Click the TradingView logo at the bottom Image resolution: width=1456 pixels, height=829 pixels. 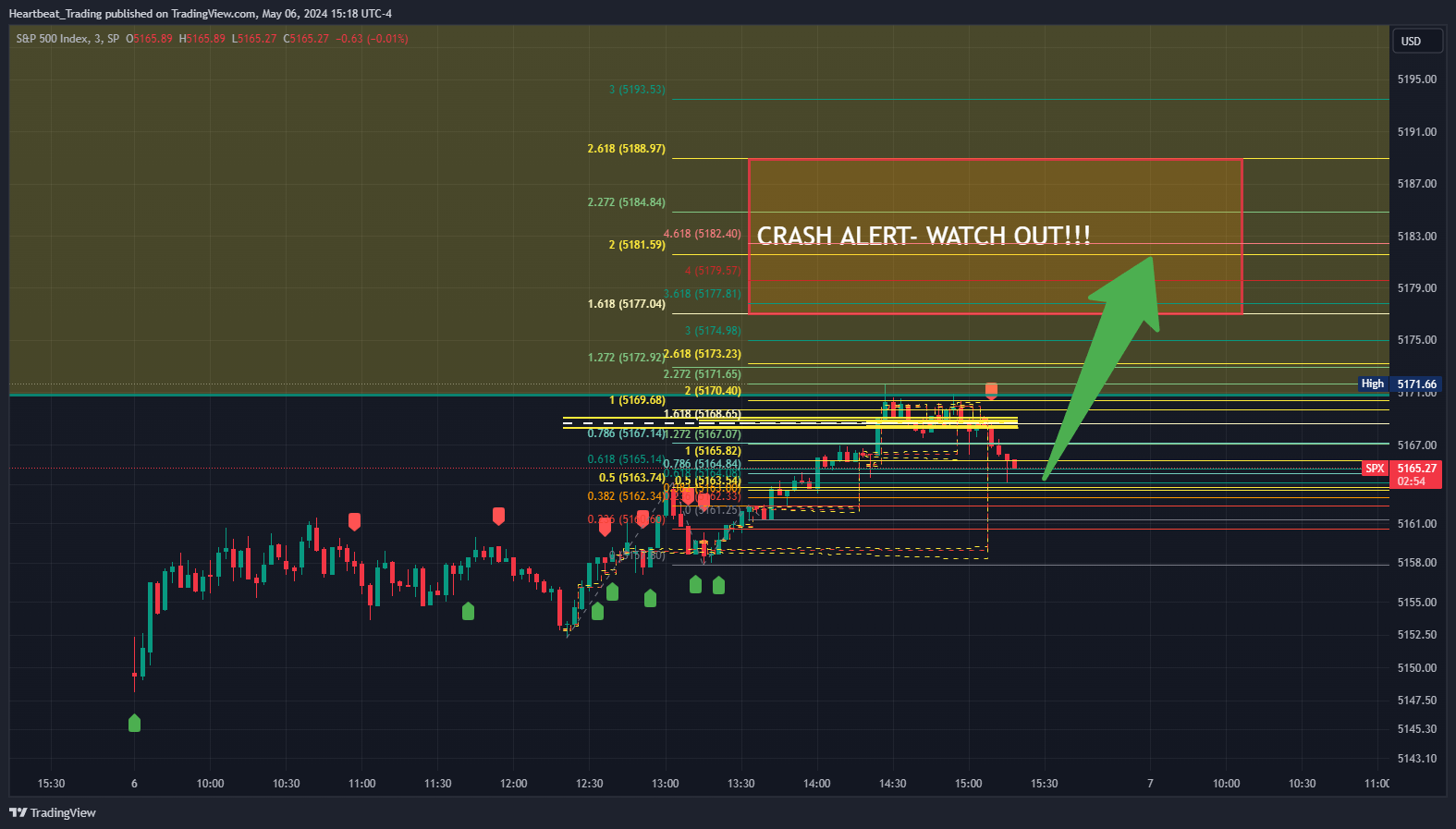click(53, 813)
